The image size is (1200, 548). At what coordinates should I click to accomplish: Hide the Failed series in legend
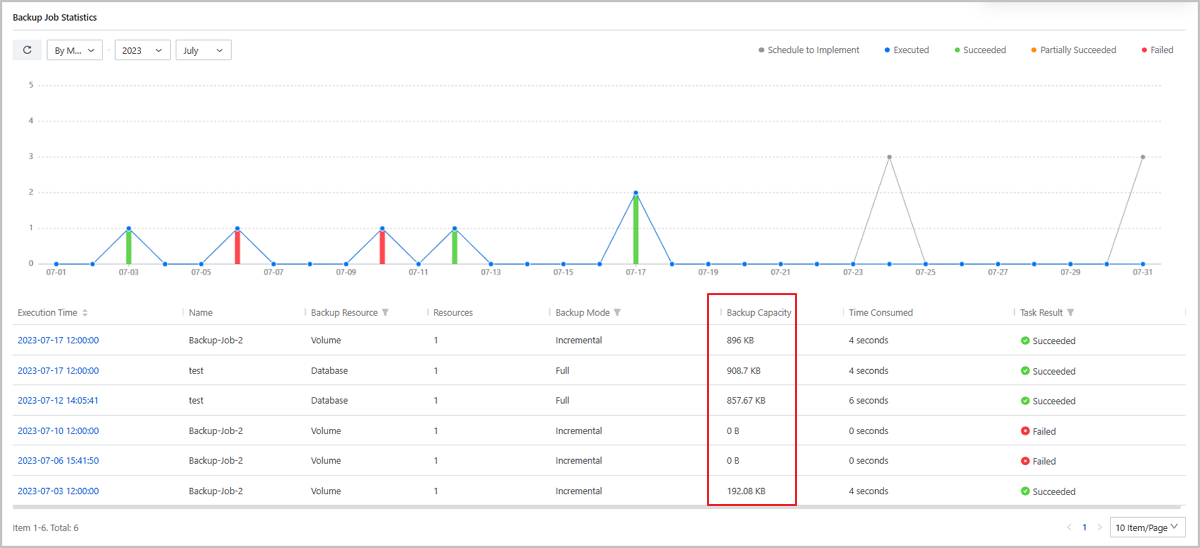[1156, 50]
